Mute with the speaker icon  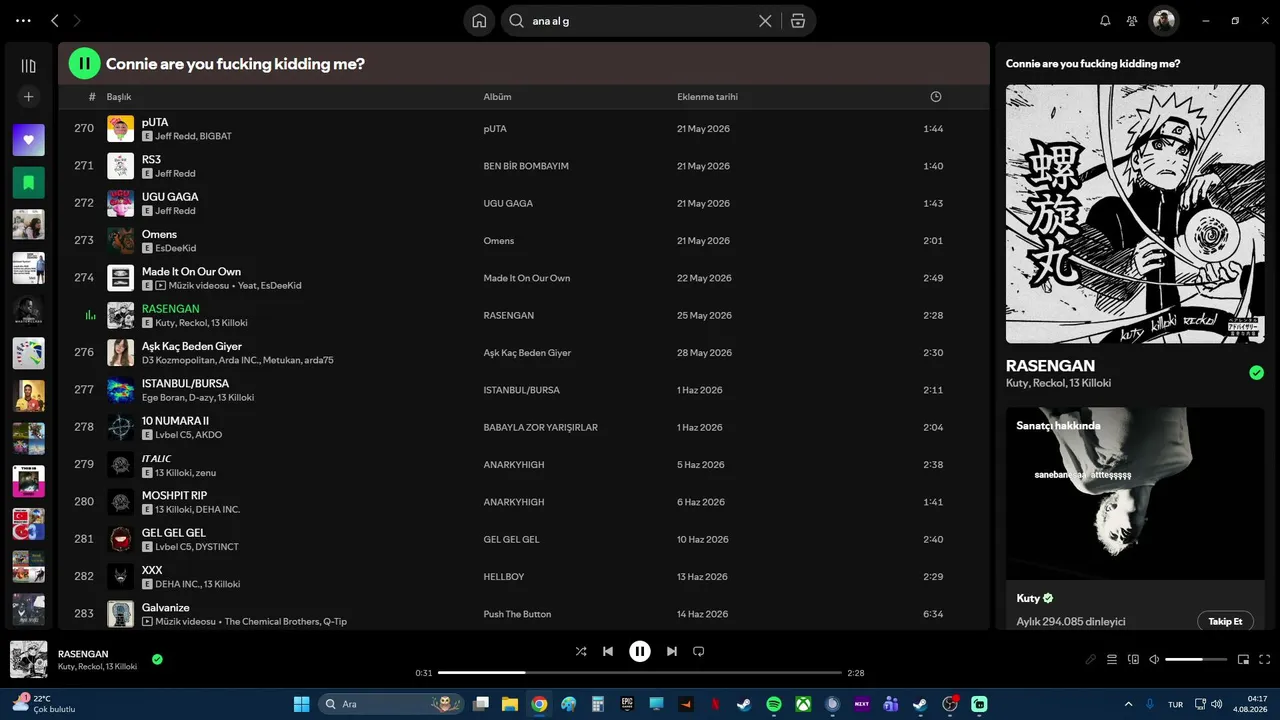coord(1154,659)
